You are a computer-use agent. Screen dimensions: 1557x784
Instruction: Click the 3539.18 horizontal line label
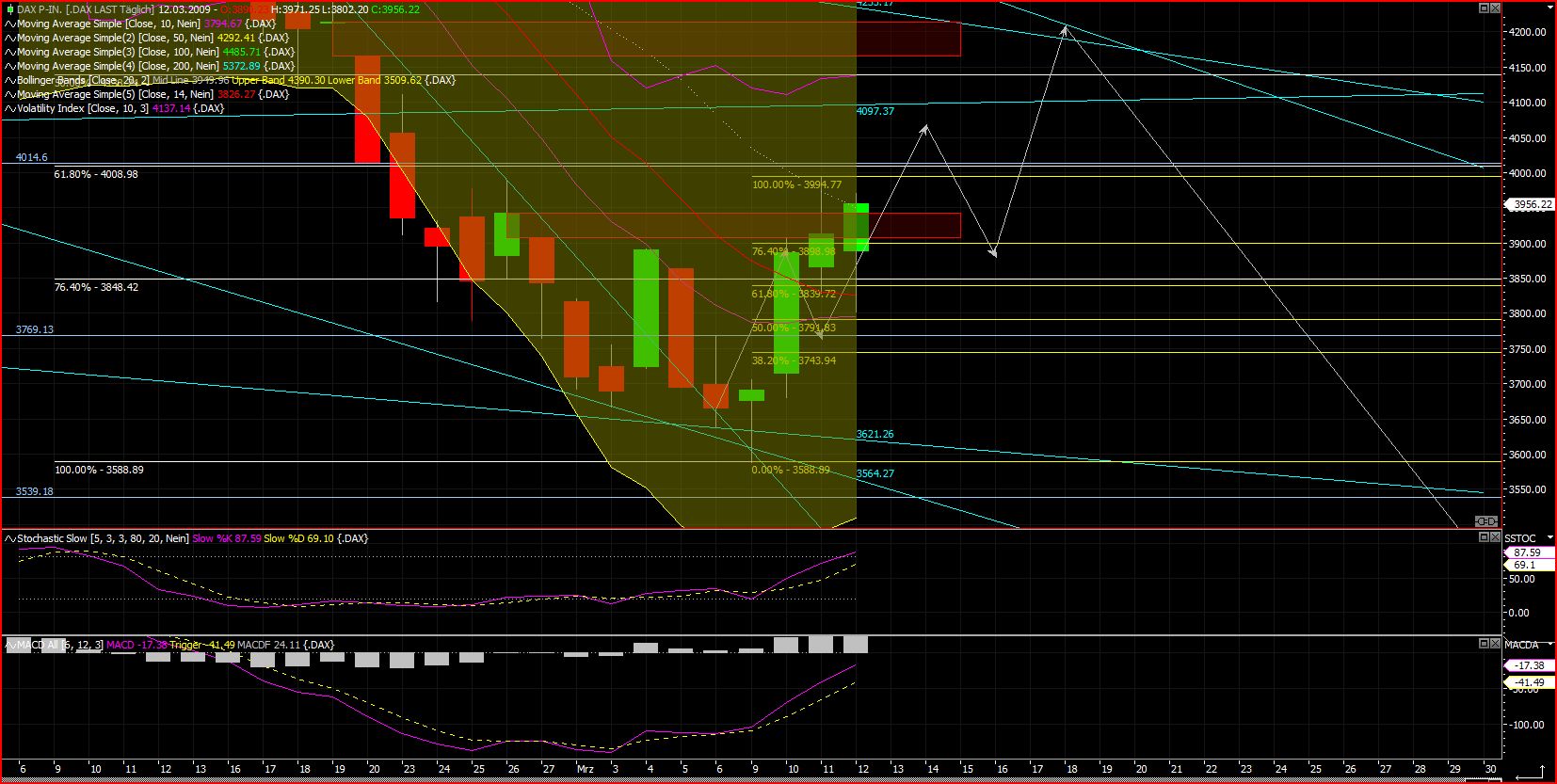[x=35, y=491]
